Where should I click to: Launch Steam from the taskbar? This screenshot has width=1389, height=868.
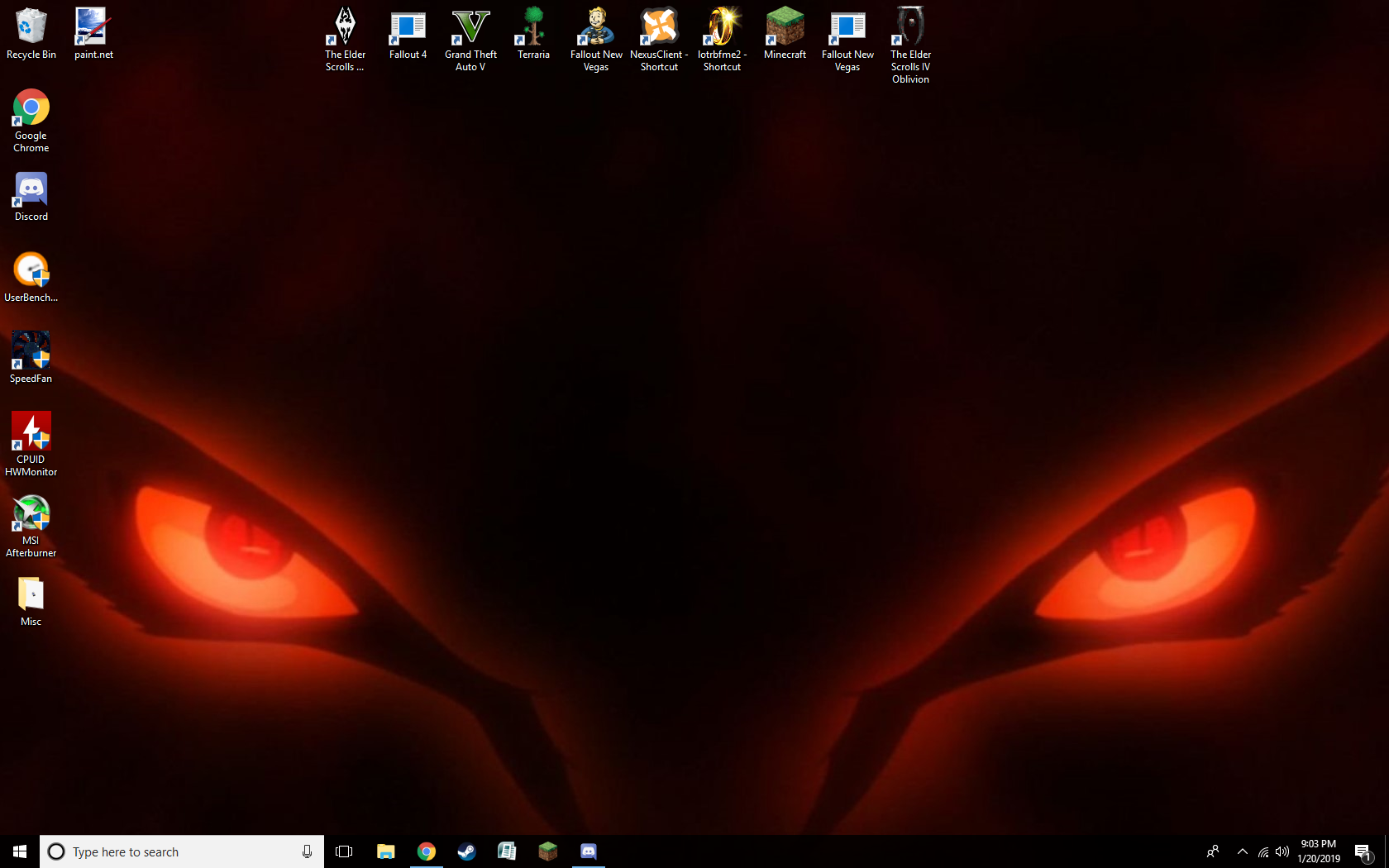pyautogui.click(x=466, y=851)
